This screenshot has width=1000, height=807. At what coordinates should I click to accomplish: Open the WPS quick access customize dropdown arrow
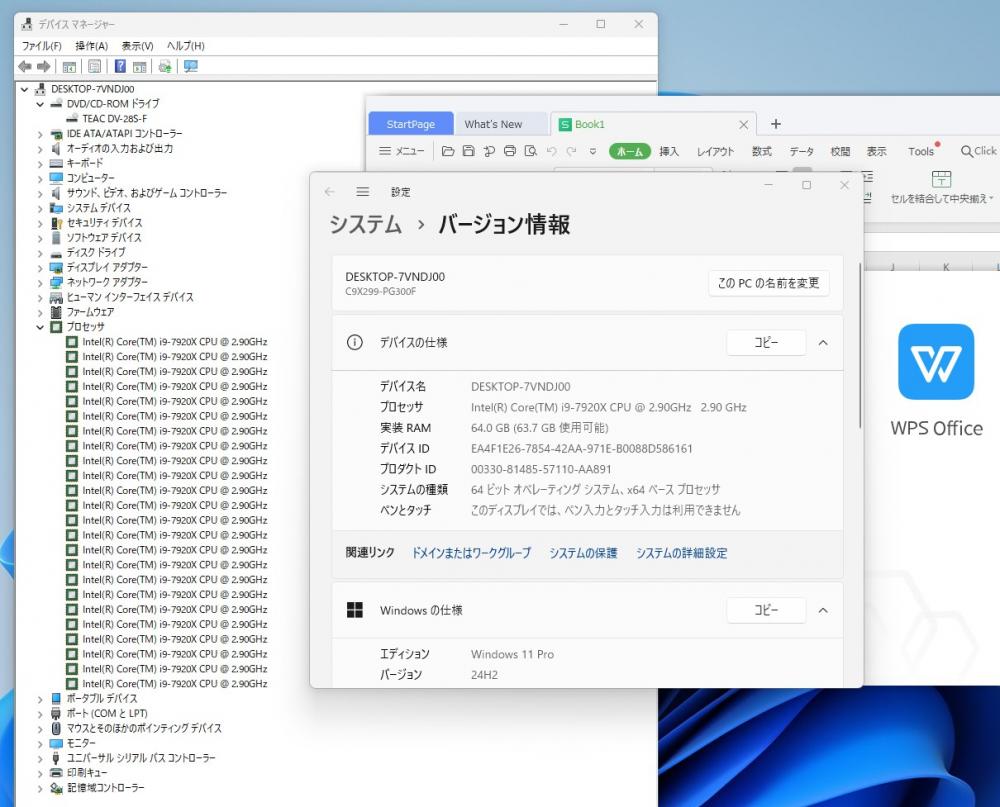pos(592,151)
